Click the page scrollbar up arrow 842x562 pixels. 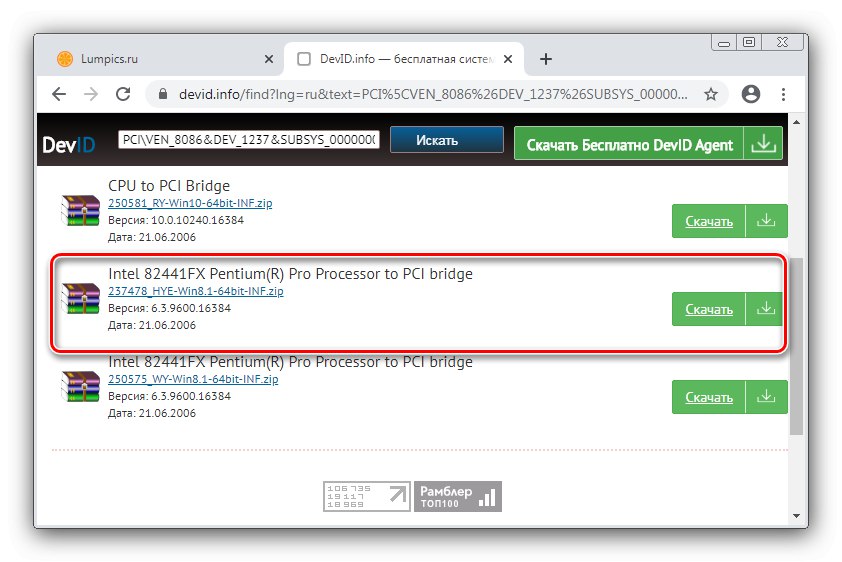pos(796,122)
